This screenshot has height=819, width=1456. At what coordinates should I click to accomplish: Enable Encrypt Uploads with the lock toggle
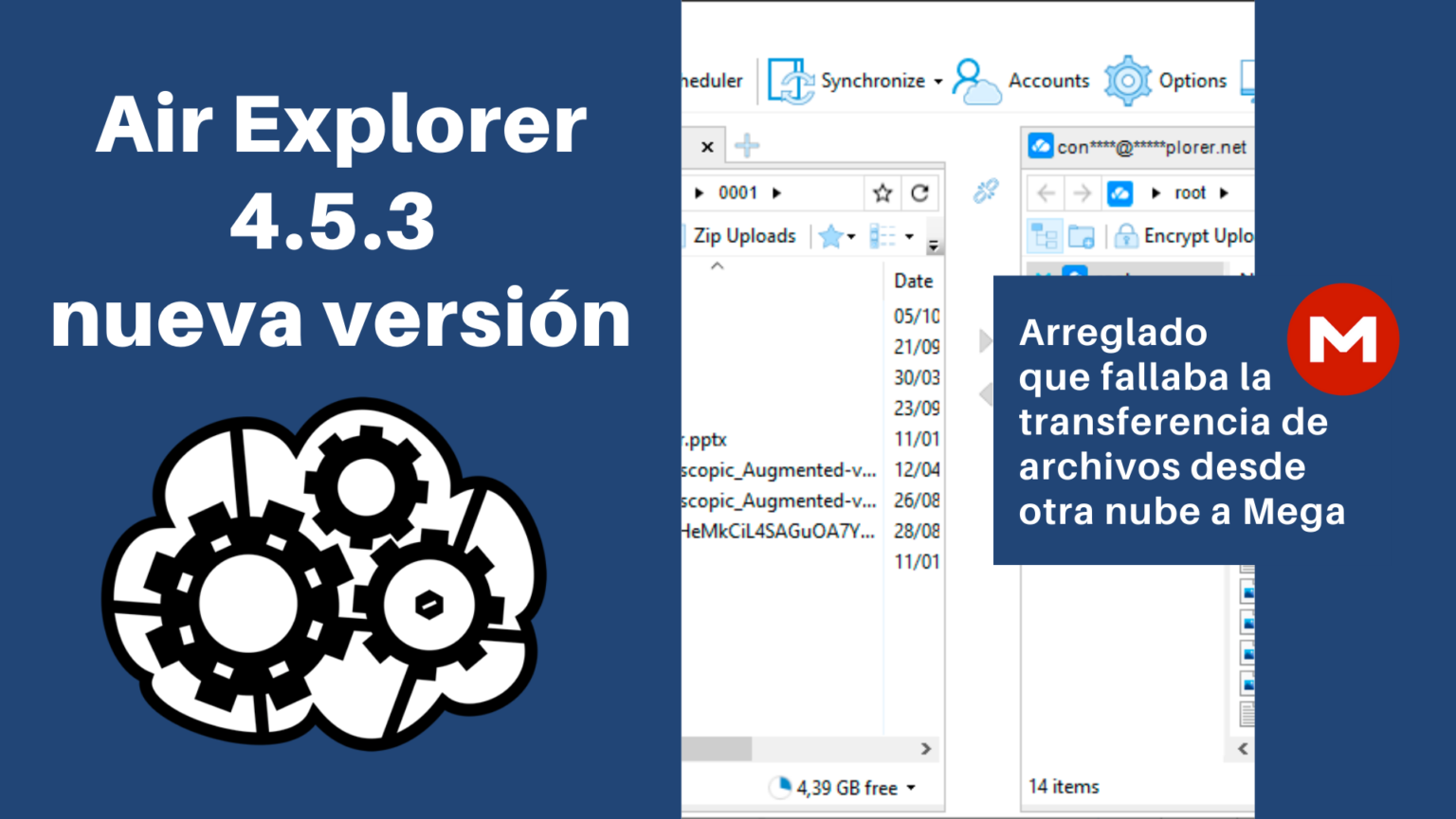click(x=1128, y=235)
